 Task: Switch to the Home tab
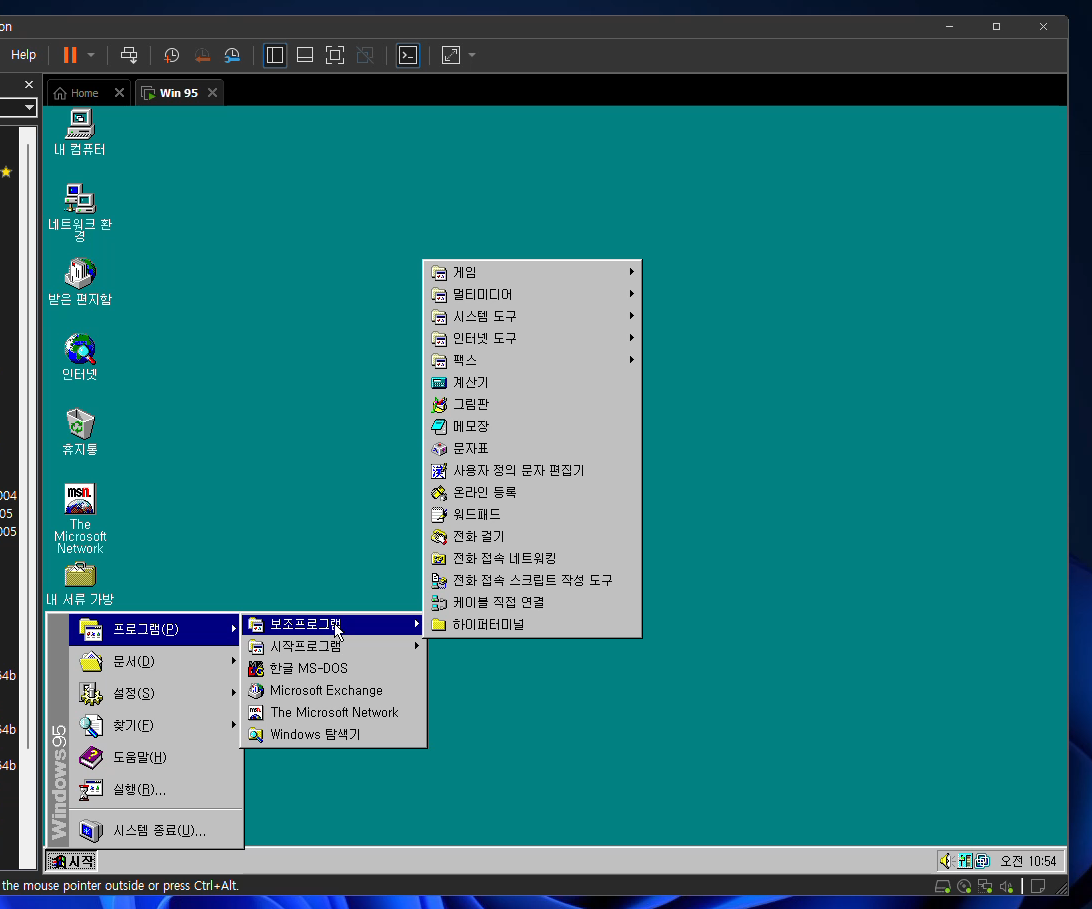pos(78,93)
